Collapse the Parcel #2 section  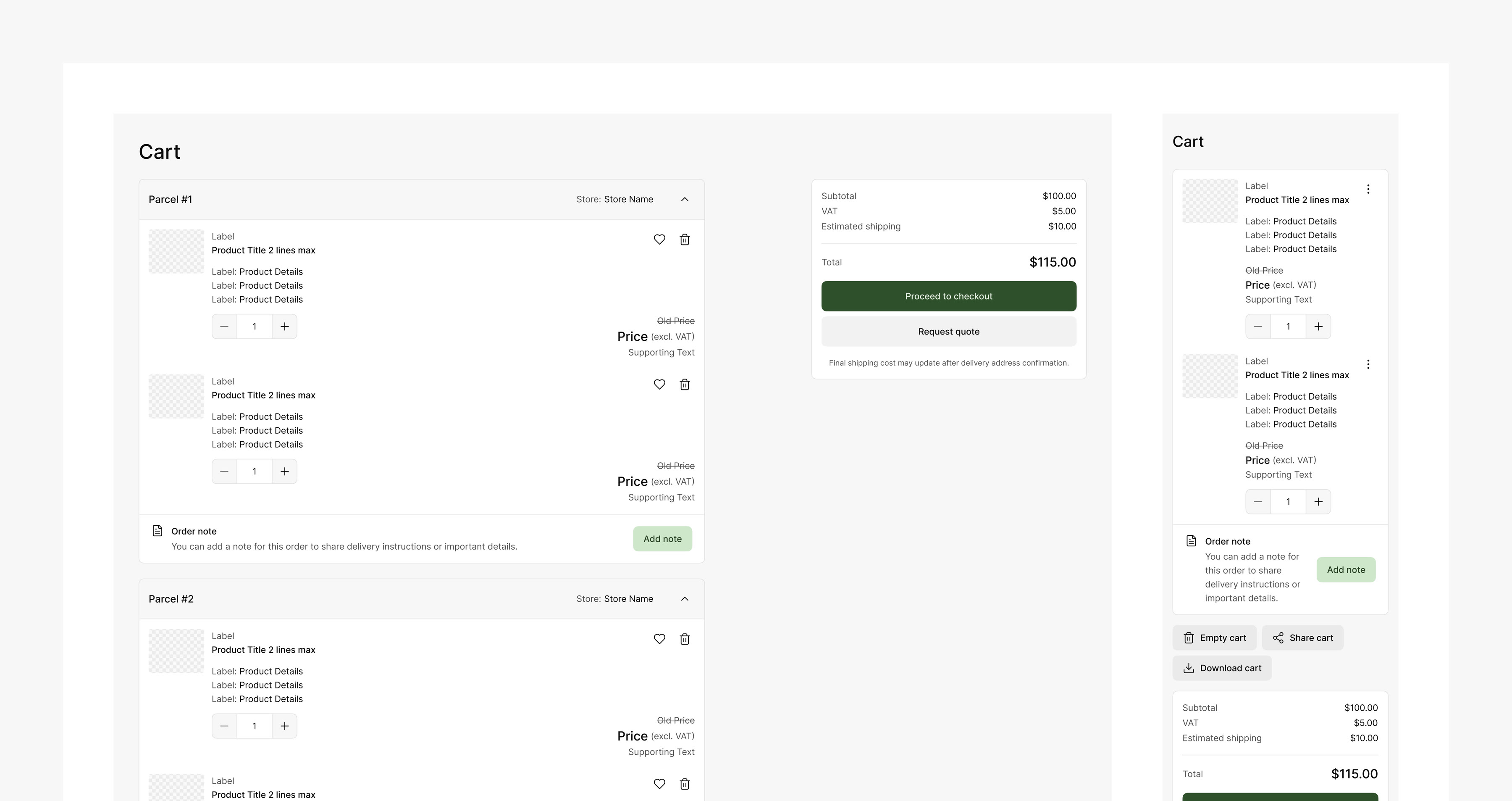pyautogui.click(x=685, y=599)
